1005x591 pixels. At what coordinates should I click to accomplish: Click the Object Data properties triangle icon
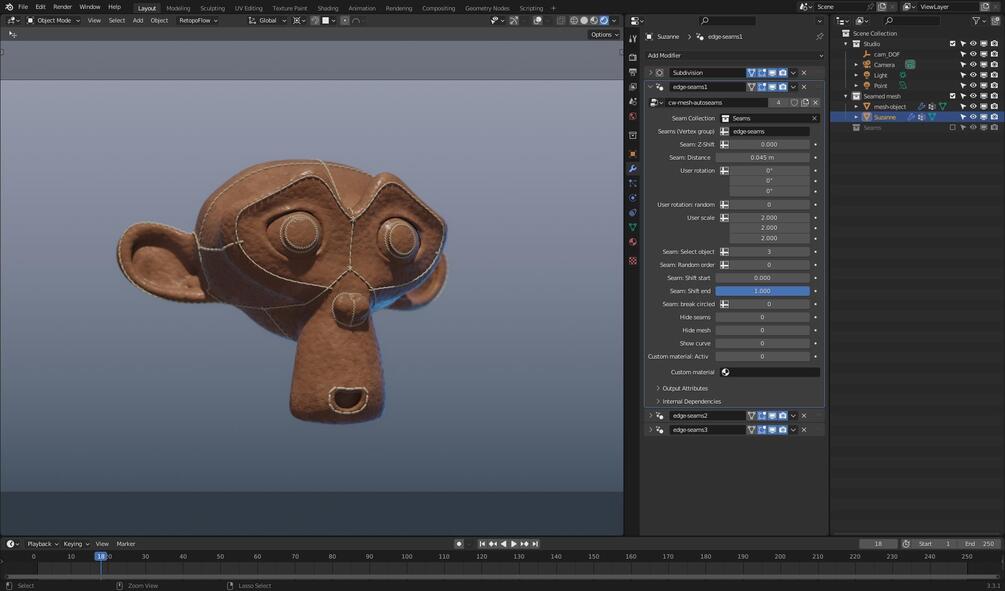632,227
